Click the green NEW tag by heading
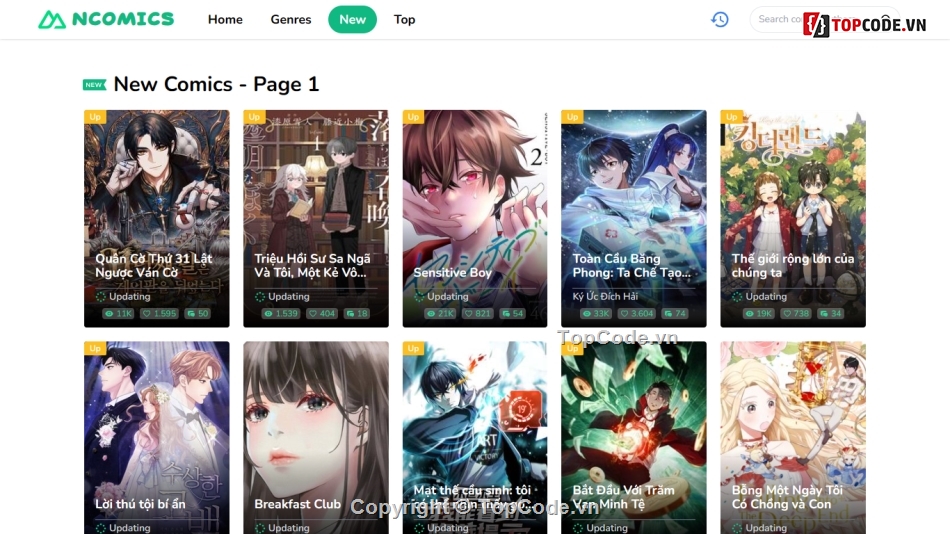This screenshot has width=950, height=534. tap(95, 85)
